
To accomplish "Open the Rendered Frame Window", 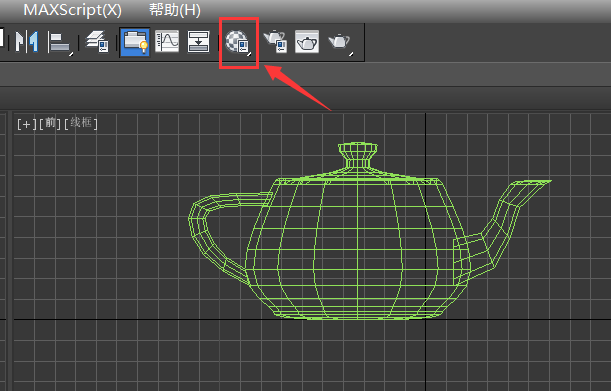I will point(307,41).
